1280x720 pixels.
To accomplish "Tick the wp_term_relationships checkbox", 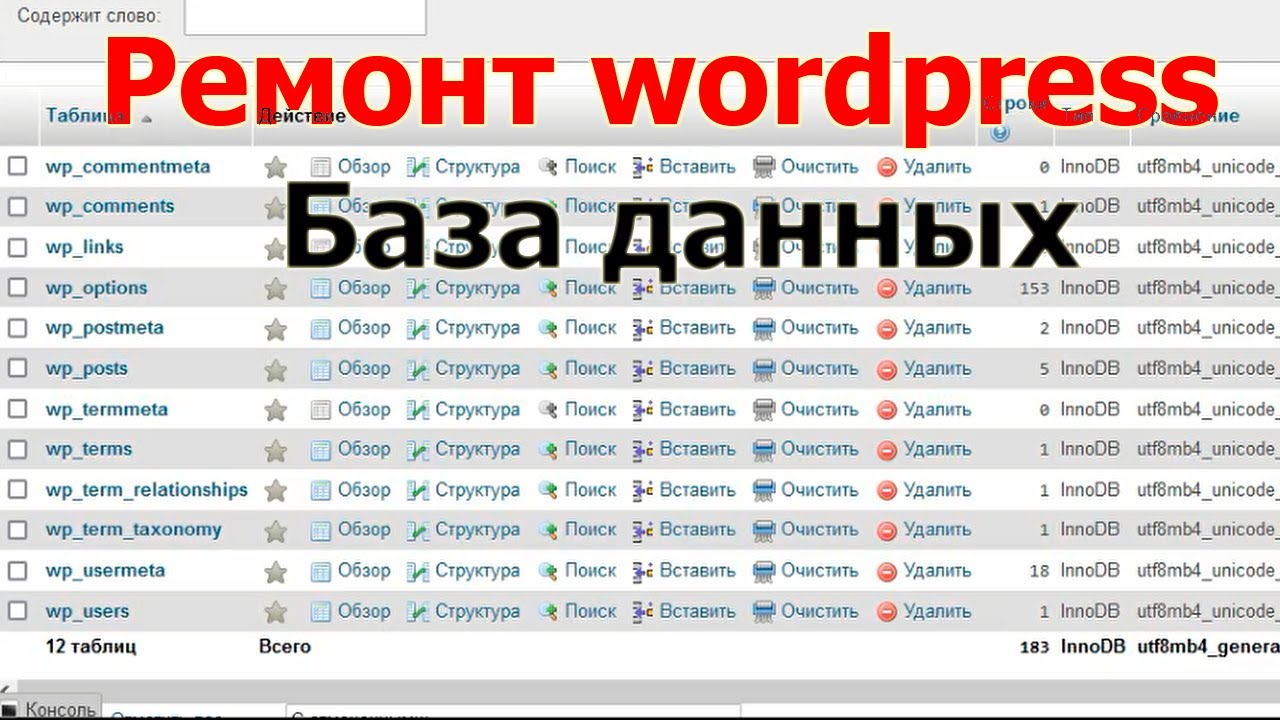I will point(17,489).
